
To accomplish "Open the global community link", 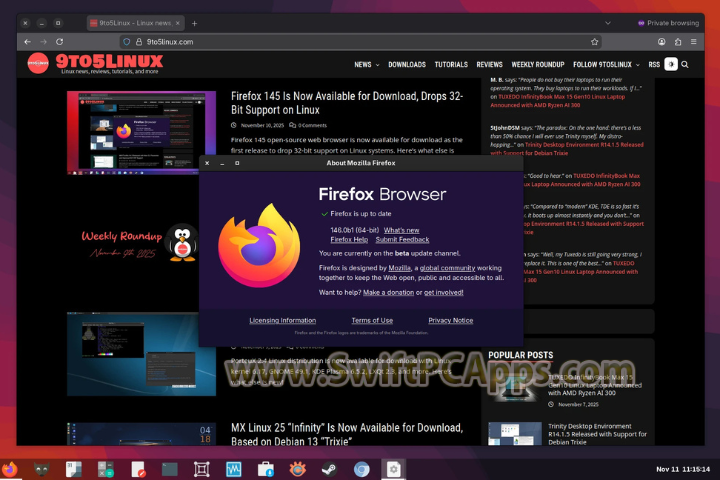I will point(447,268).
